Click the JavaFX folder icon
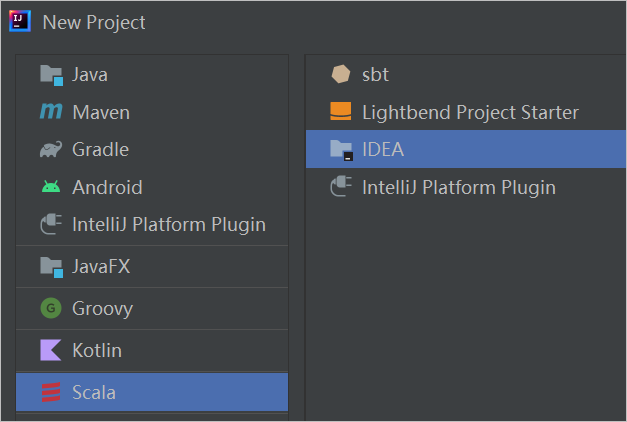Viewport: 627px width, 422px height. coord(52,267)
